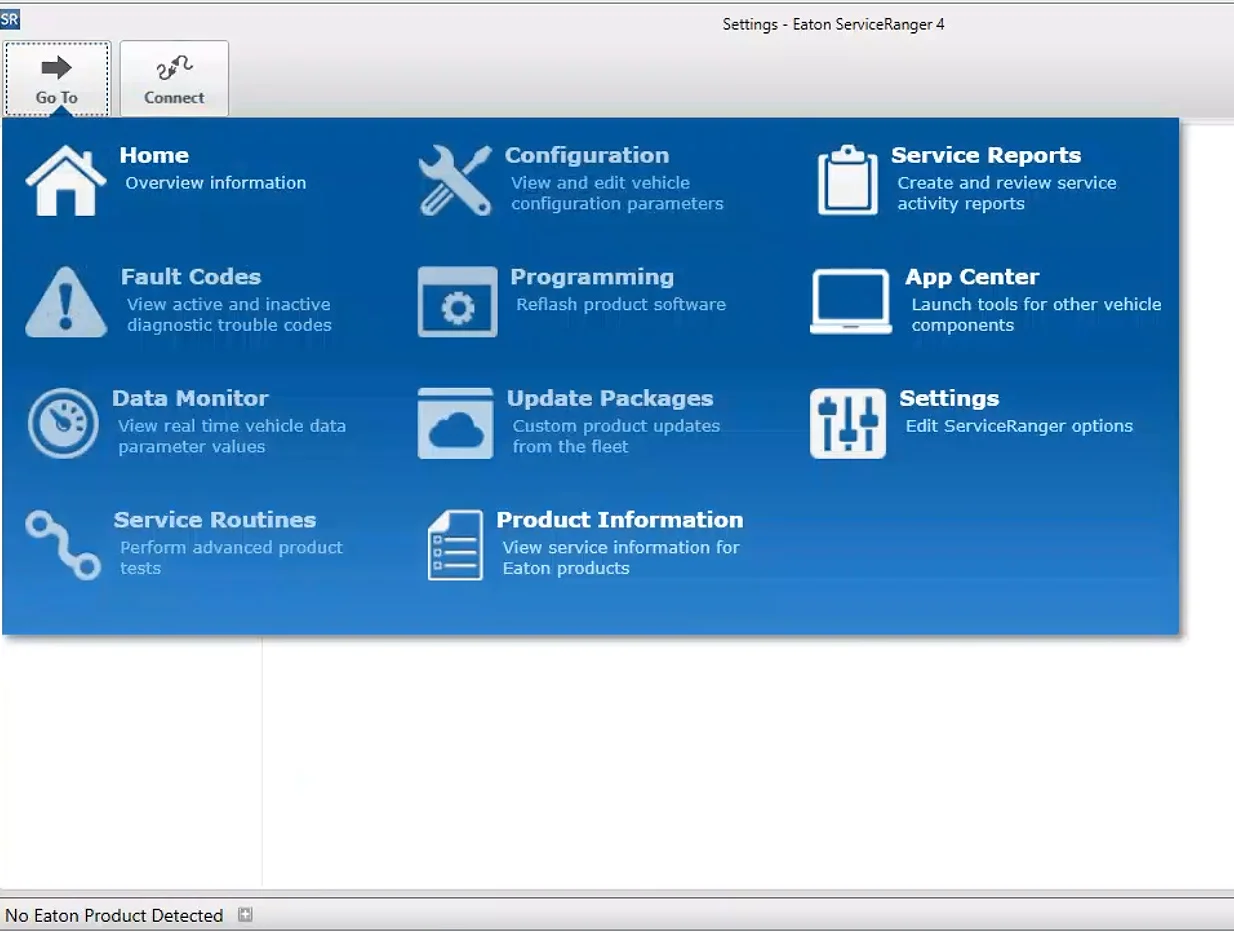Image resolution: width=1234 pixels, height=932 pixels.
Task: Expand the No Eaton Product Detected status
Action: coord(245,914)
